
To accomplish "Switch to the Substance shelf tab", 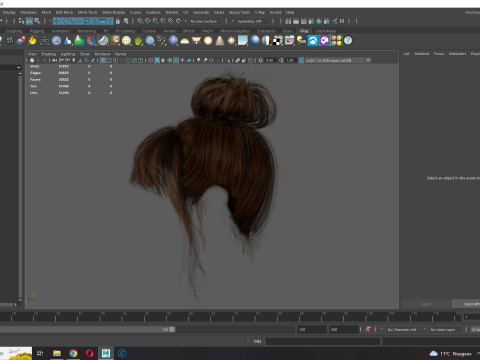I will point(266,31).
